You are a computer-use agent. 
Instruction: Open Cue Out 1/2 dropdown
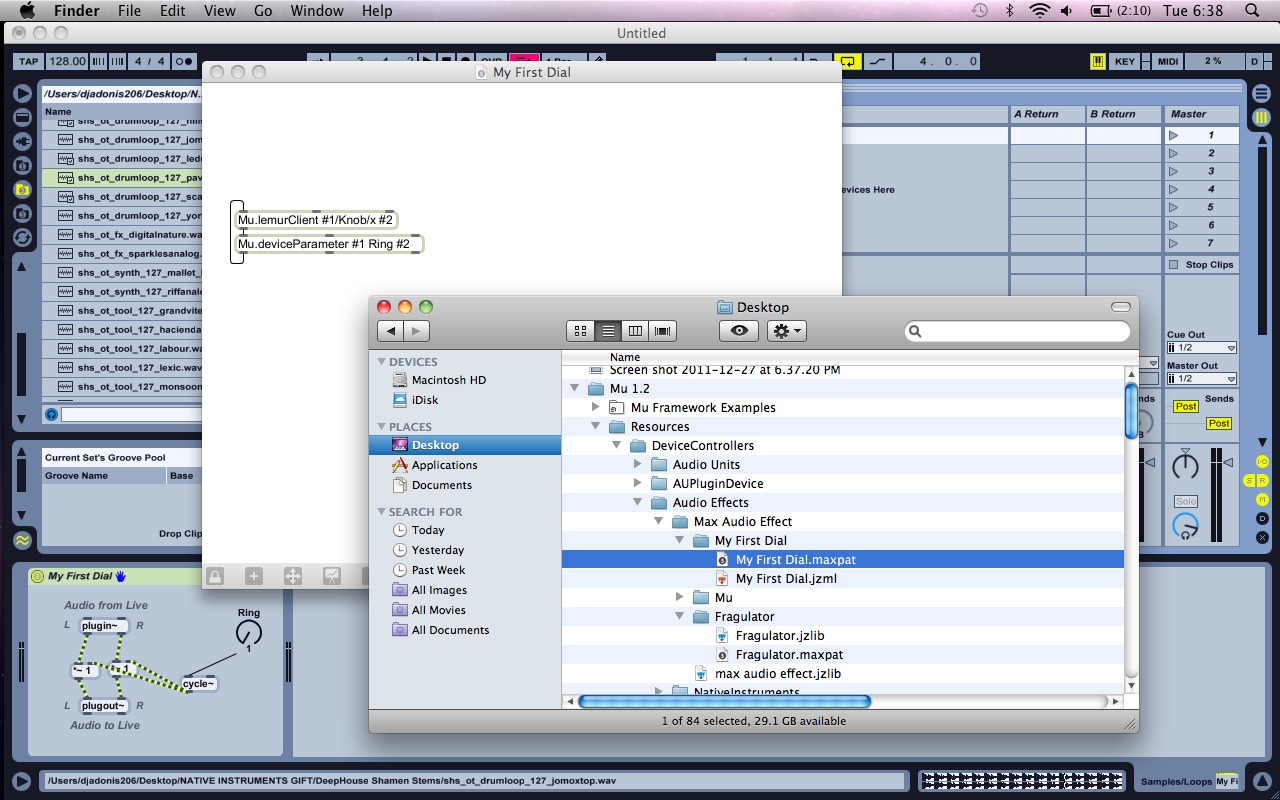point(1202,348)
